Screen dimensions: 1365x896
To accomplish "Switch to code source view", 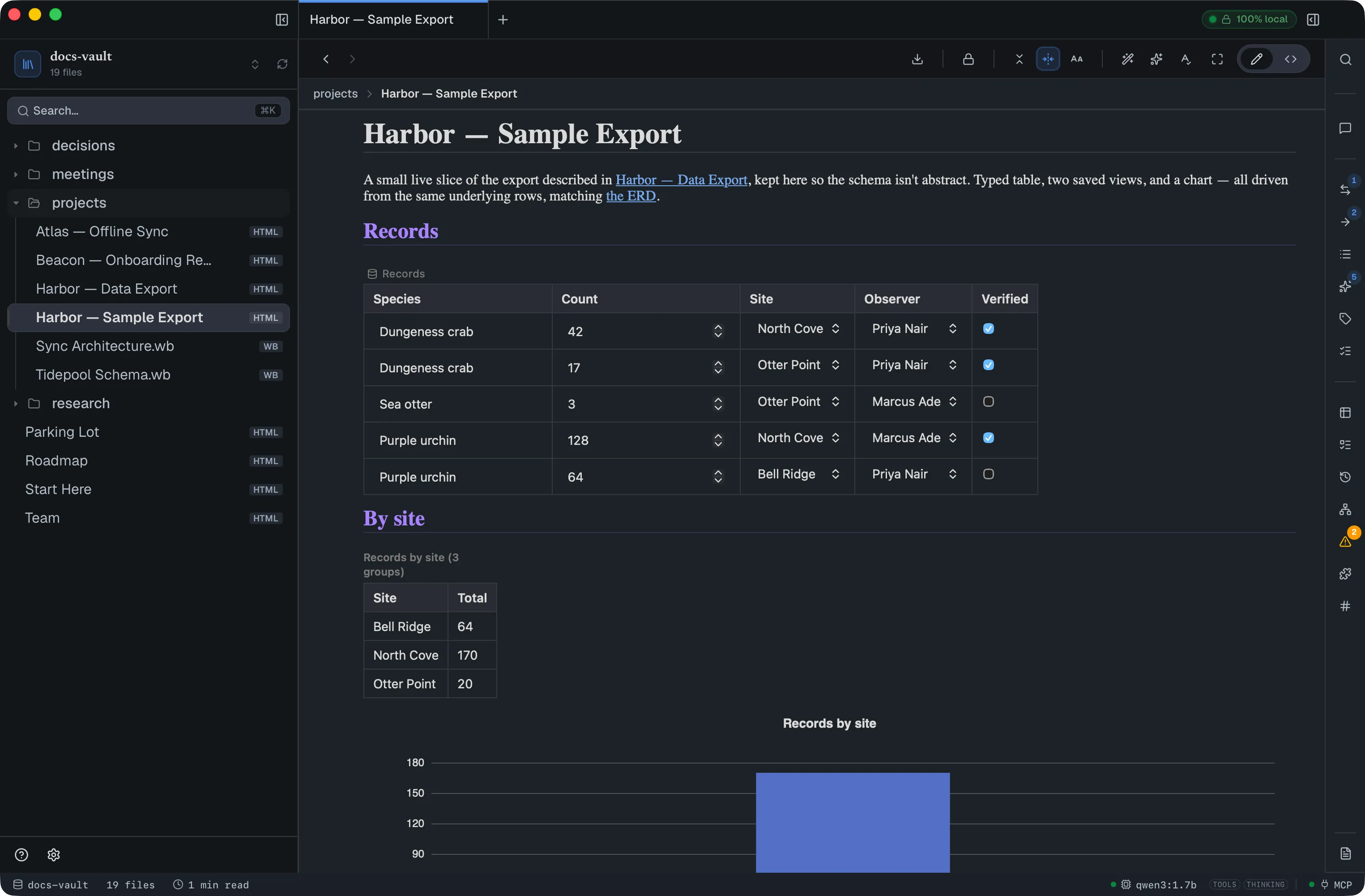I will click(1290, 59).
